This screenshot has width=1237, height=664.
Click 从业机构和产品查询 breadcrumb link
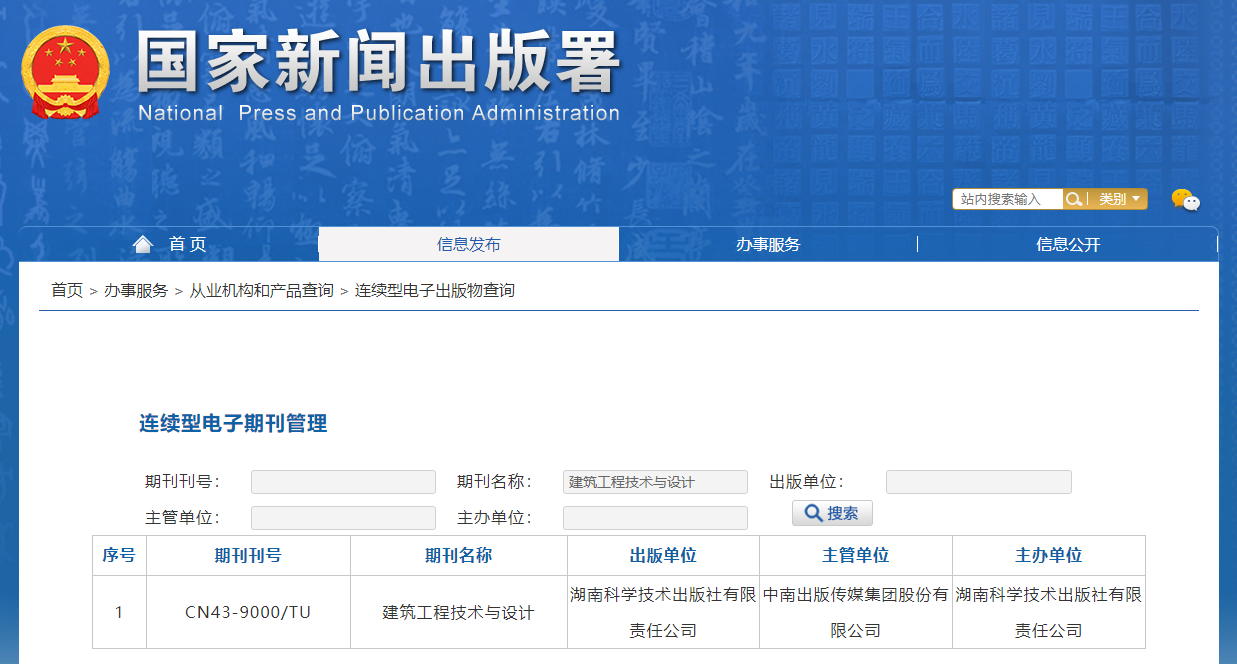[x=261, y=290]
